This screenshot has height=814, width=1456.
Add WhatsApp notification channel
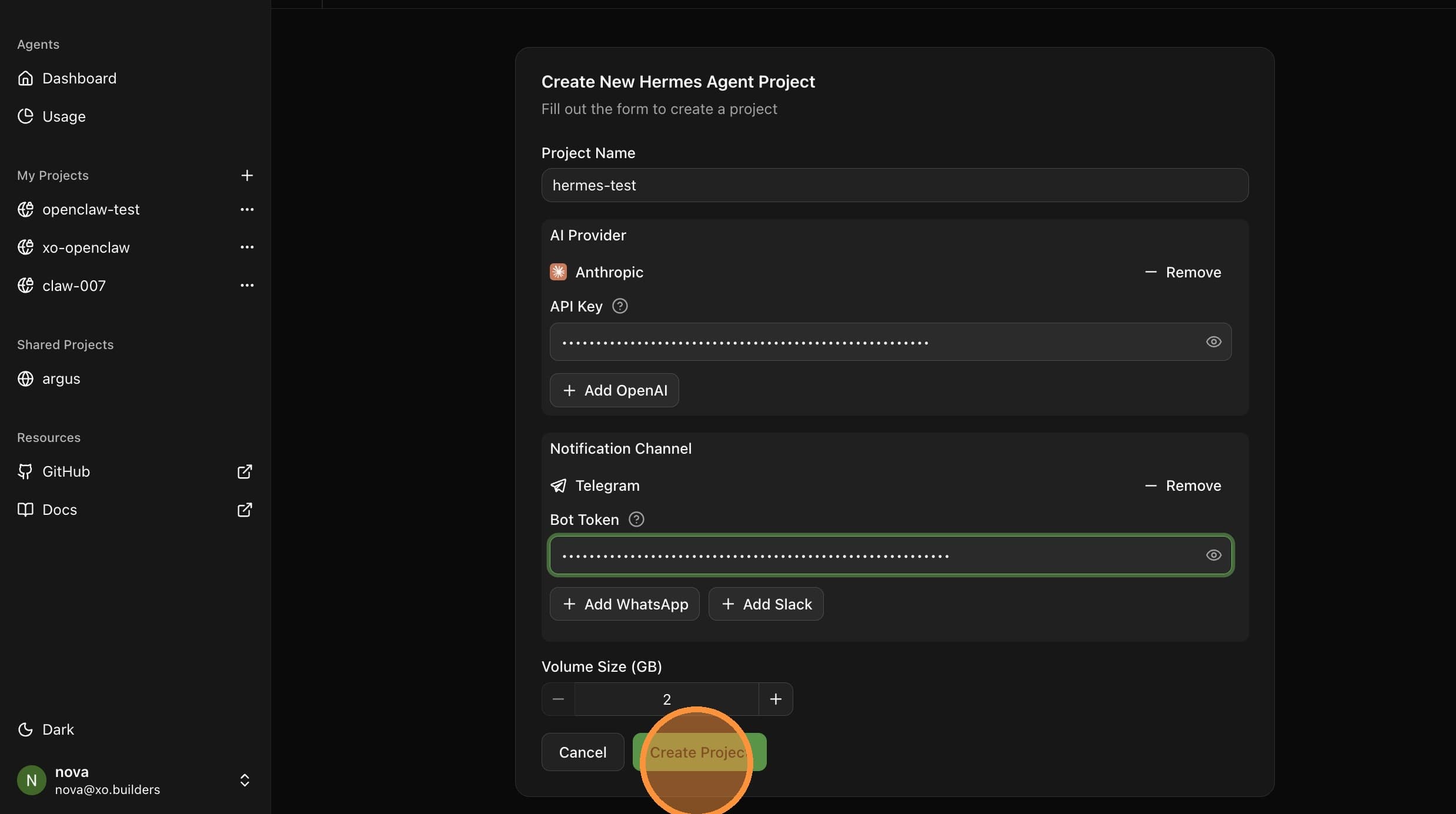[x=625, y=604]
